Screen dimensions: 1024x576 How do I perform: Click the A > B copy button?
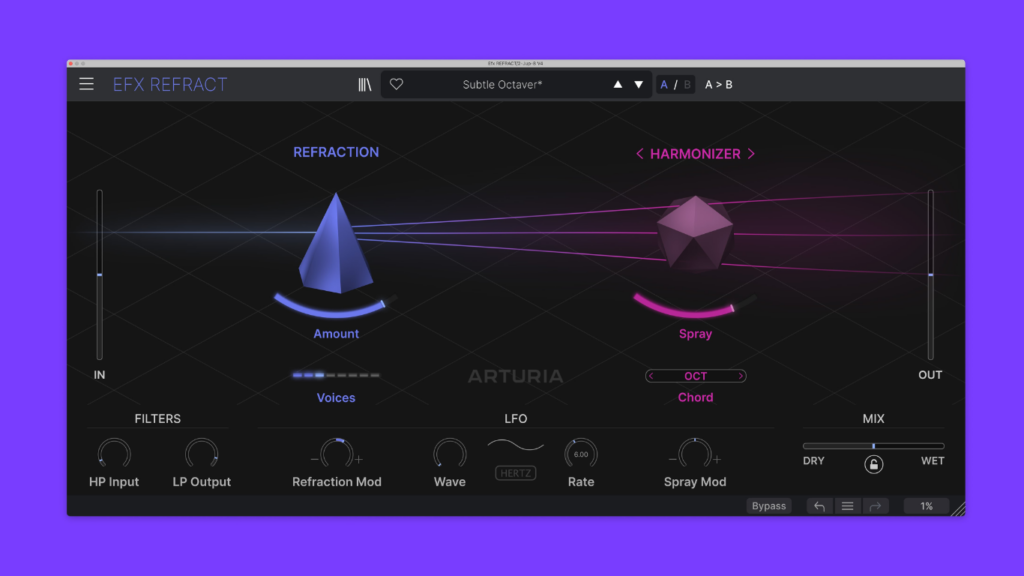pos(718,84)
